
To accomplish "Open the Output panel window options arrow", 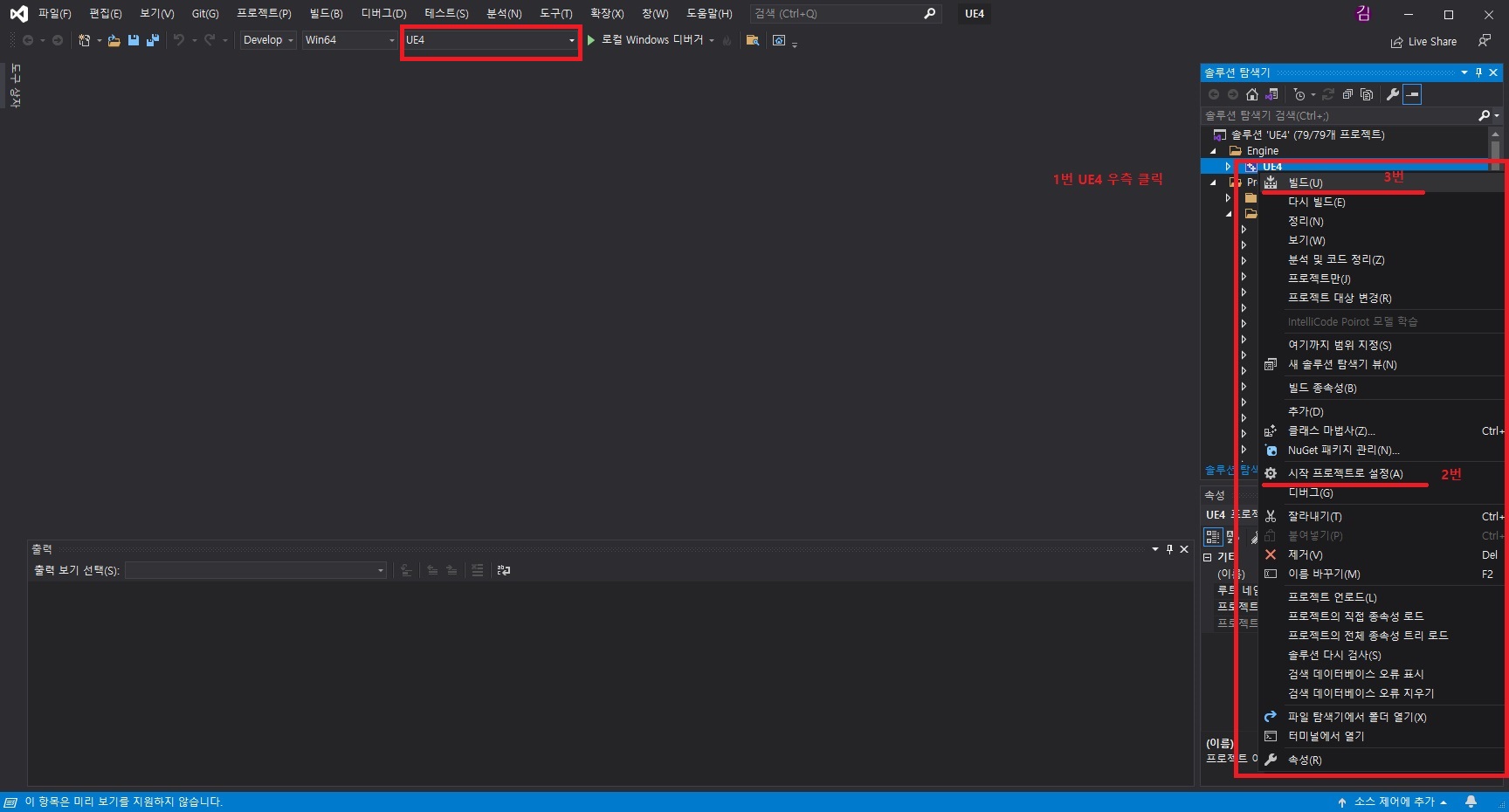I will tap(1155, 549).
